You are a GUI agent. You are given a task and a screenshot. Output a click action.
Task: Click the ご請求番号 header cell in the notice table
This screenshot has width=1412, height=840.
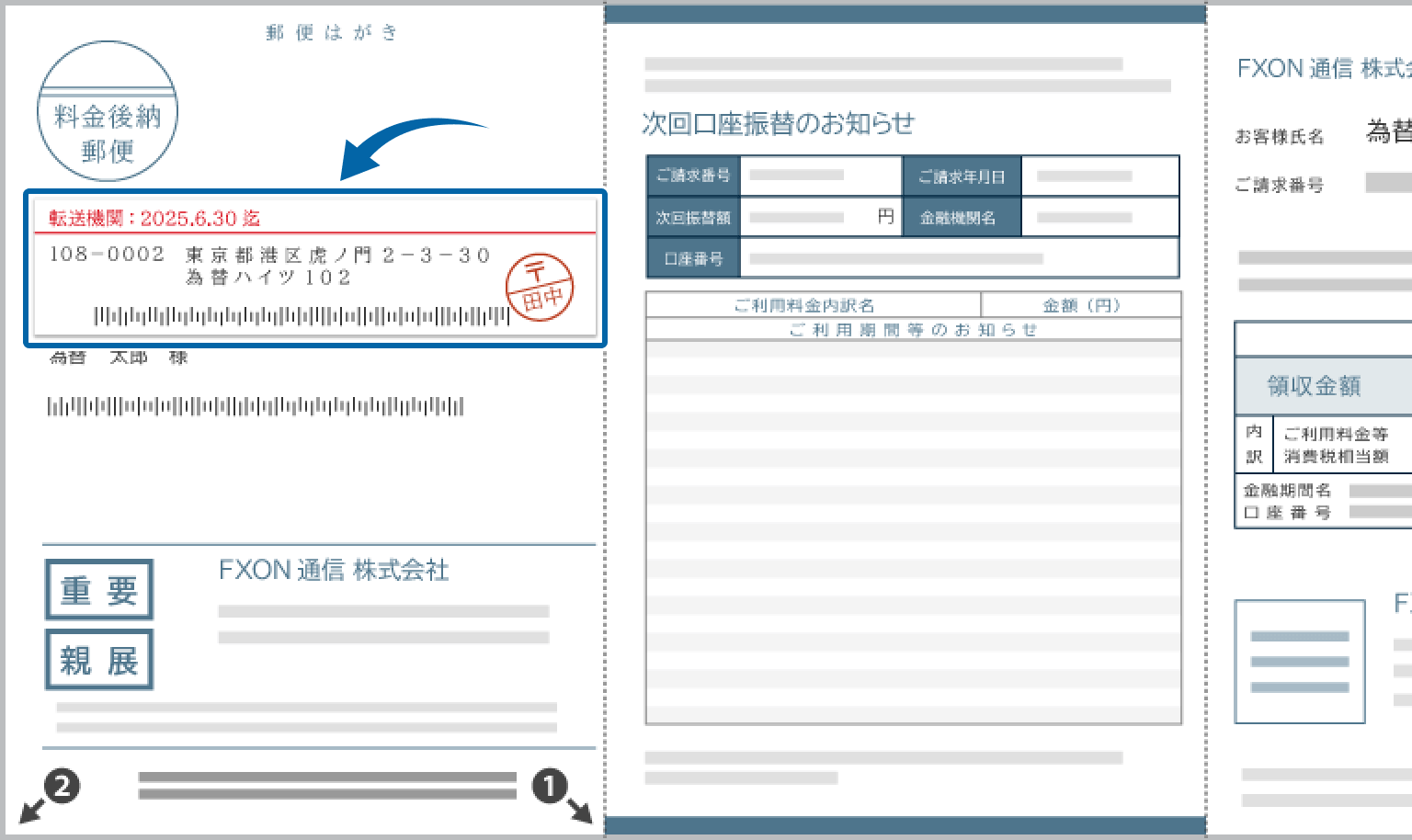pyautogui.click(x=694, y=176)
